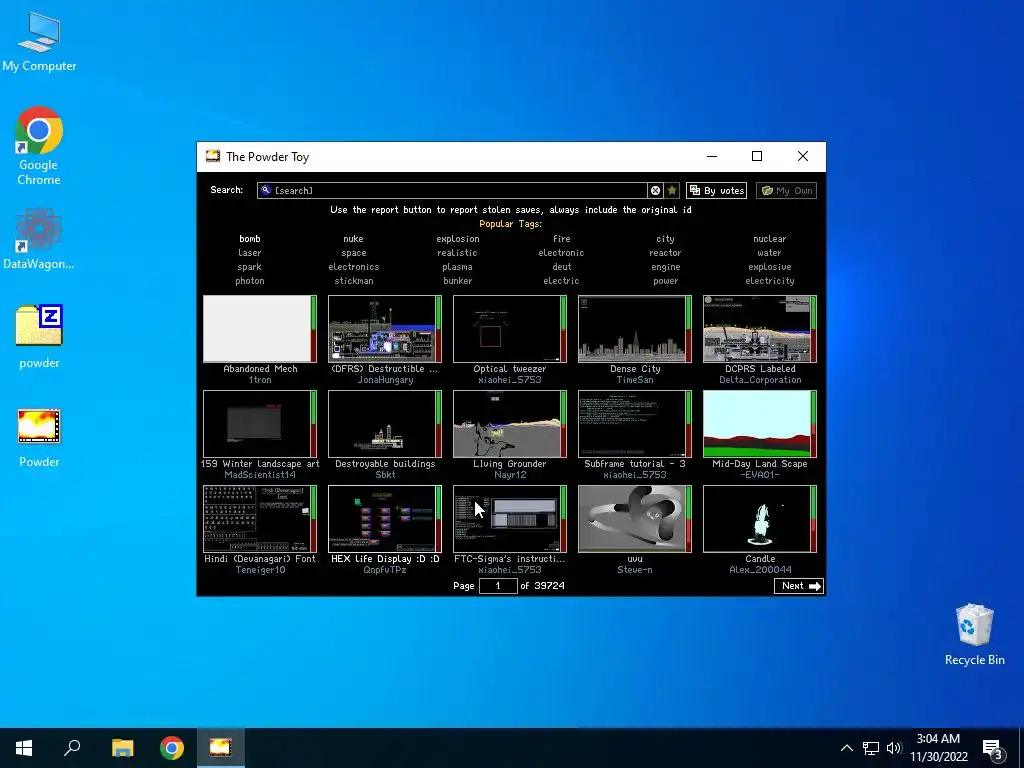The height and width of the screenshot is (768, 1024).
Task: Select the bomb tag
Action: (x=249, y=239)
